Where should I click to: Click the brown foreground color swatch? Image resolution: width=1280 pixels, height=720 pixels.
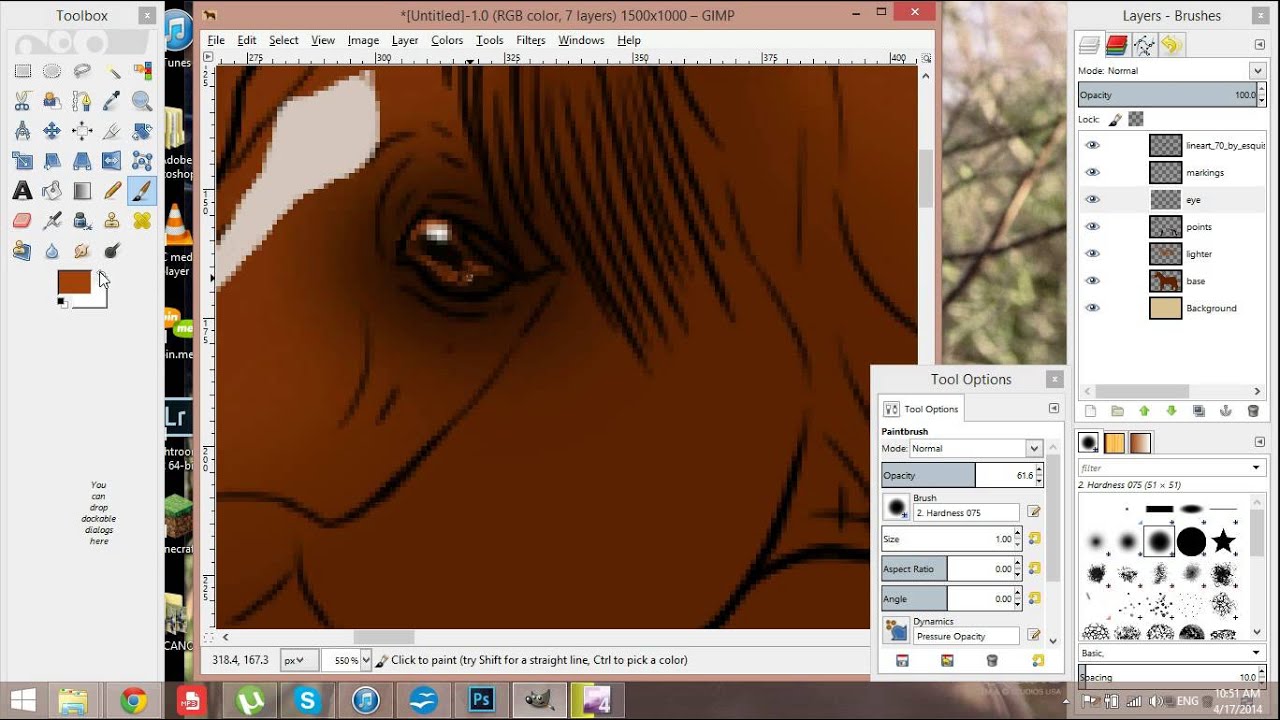point(74,282)
